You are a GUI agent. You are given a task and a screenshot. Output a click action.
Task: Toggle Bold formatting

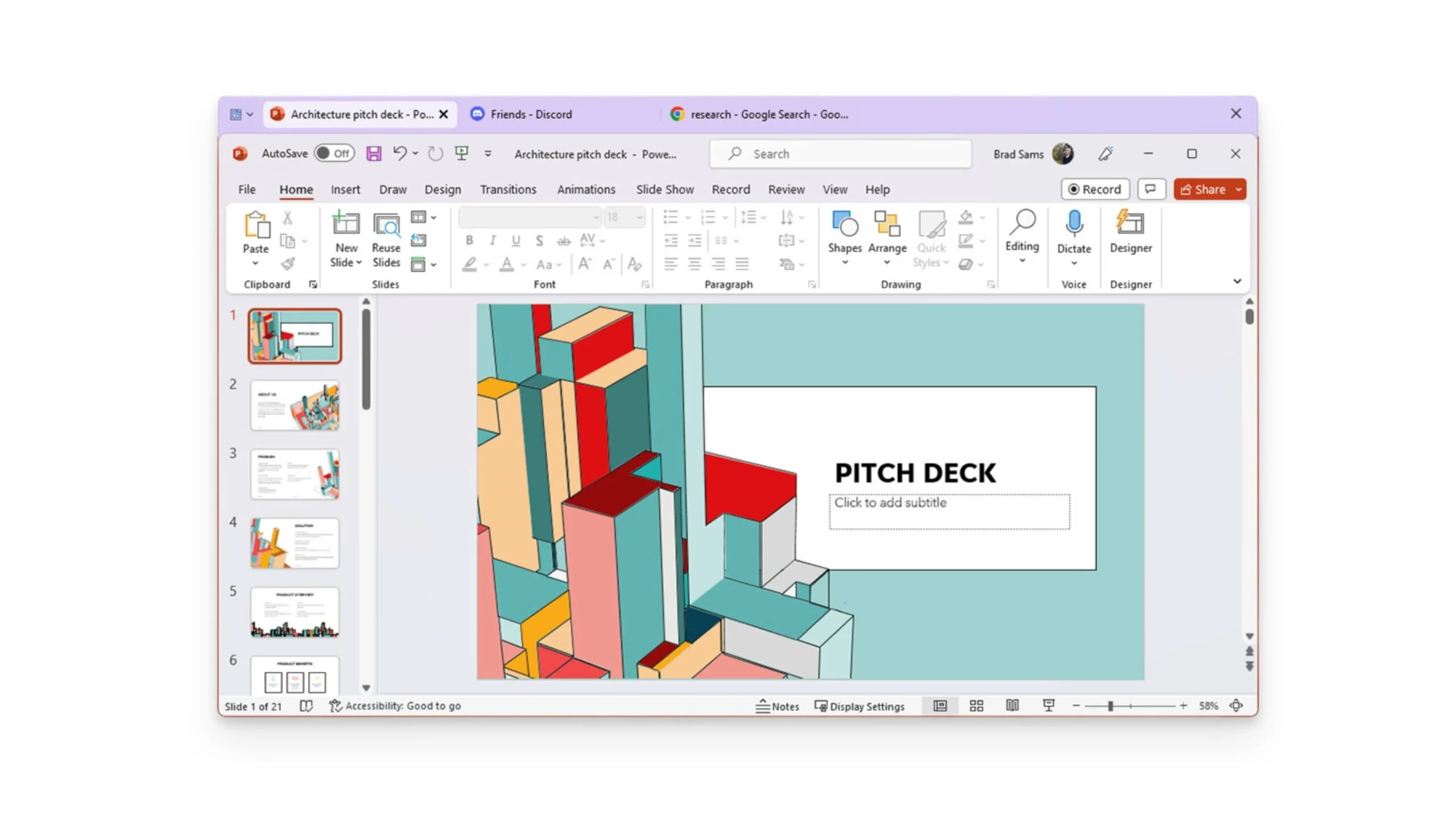tap(469, 241)
